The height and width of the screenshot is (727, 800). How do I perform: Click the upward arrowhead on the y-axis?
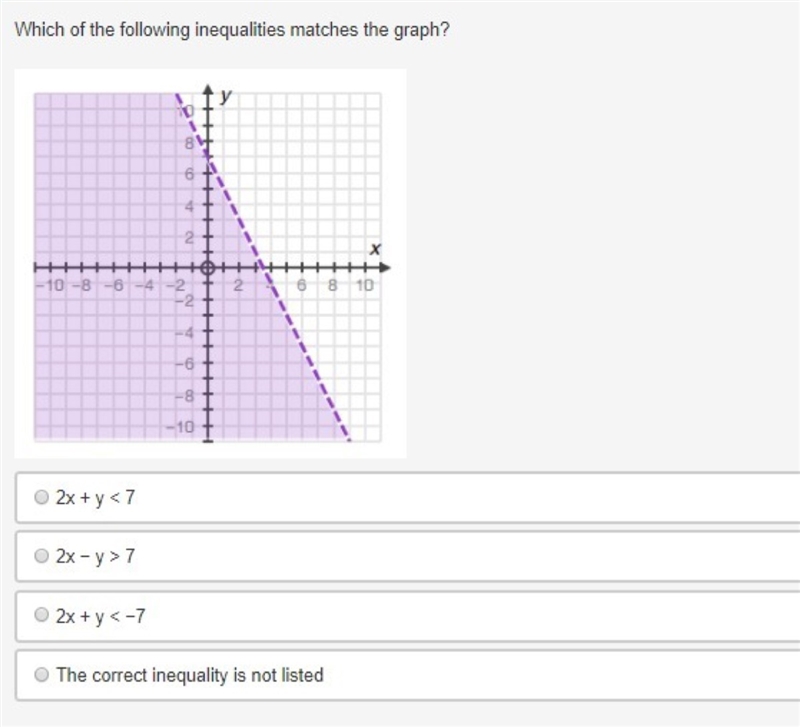pos(208,89)
